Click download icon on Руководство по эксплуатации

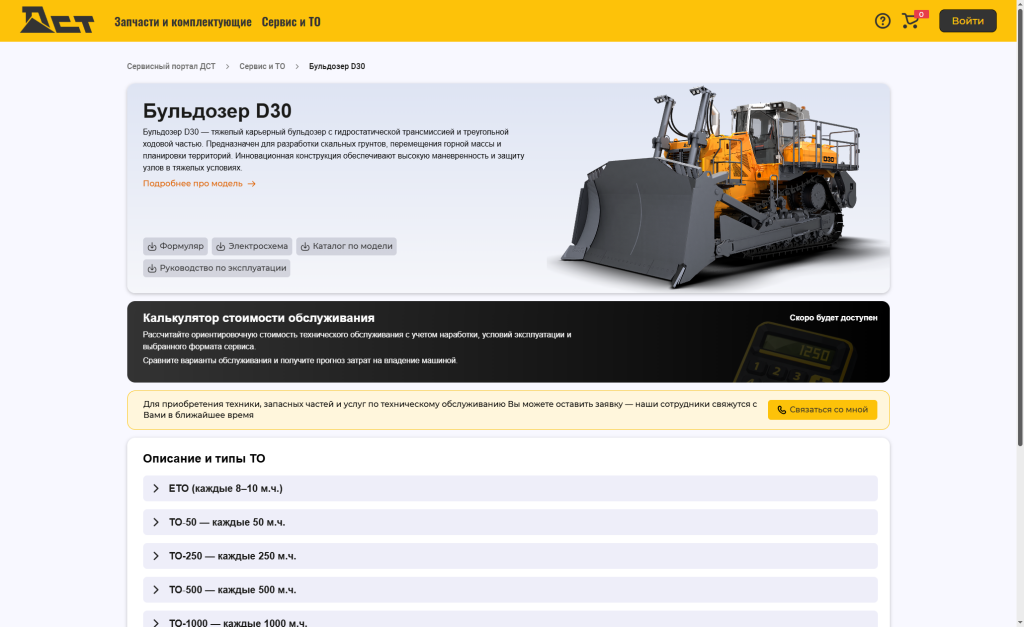152,268
